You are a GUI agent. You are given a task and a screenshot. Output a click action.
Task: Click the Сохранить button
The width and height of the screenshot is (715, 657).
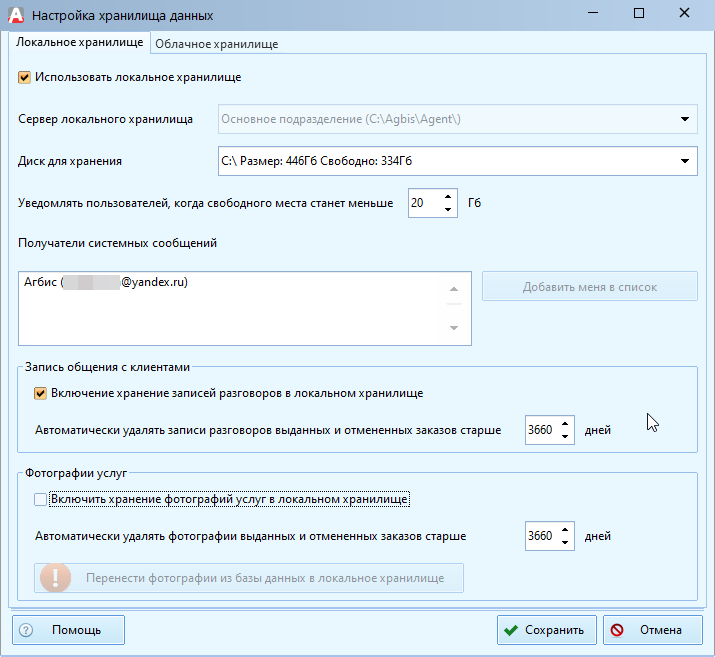(547, 630)
